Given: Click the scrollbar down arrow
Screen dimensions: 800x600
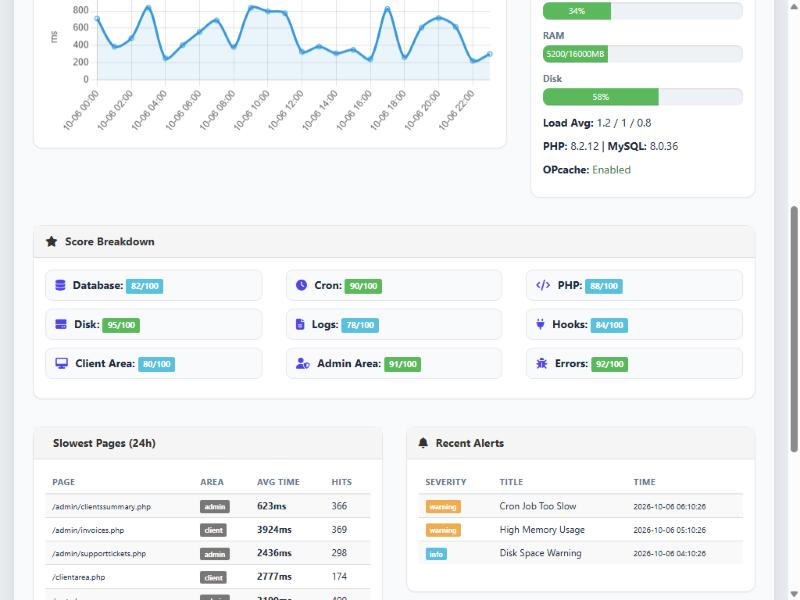Looking at the screenshot, I should pos(794,594).
